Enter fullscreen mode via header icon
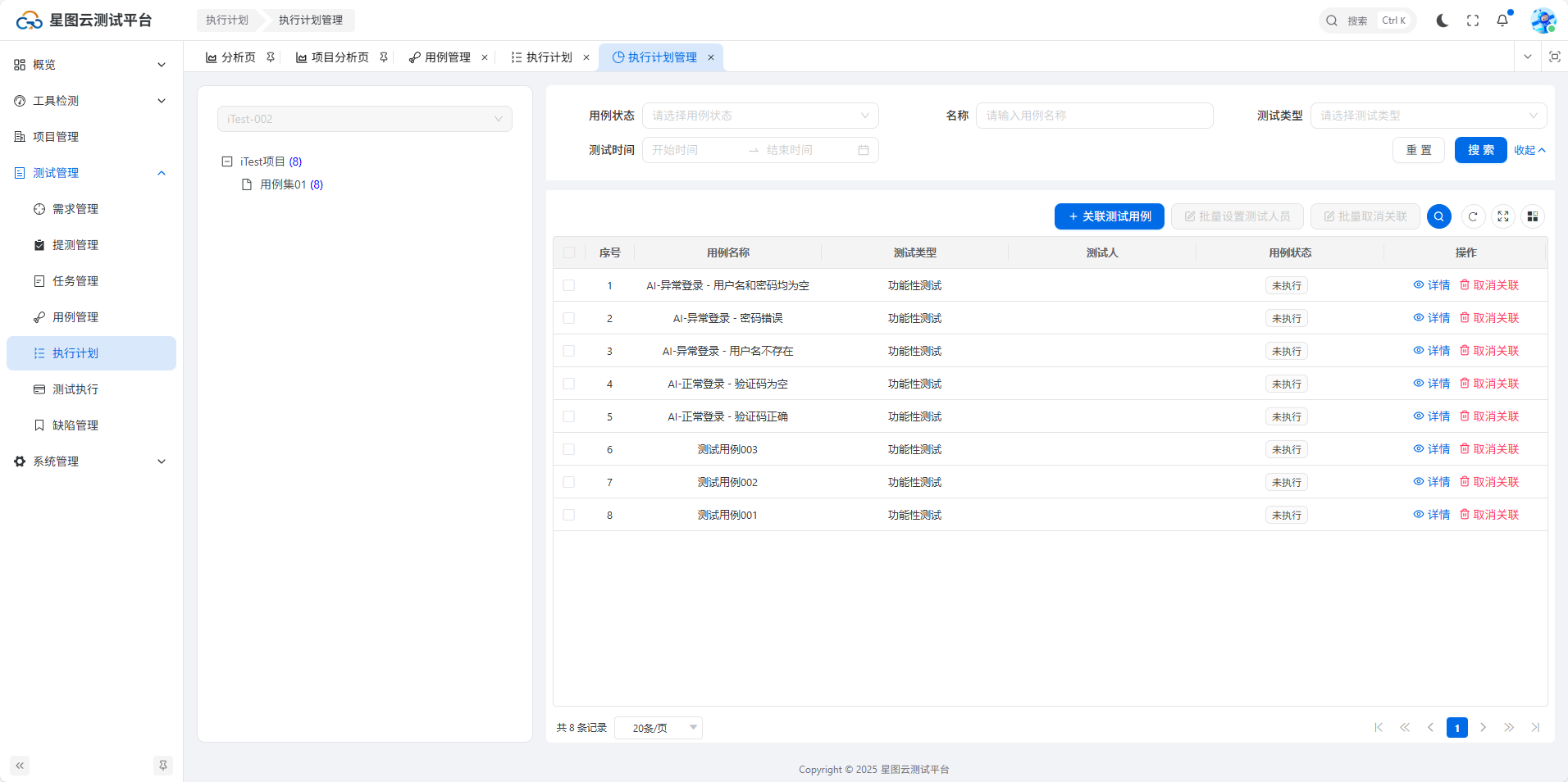This screenshot has width=1568, height=782. (1473, 20)
